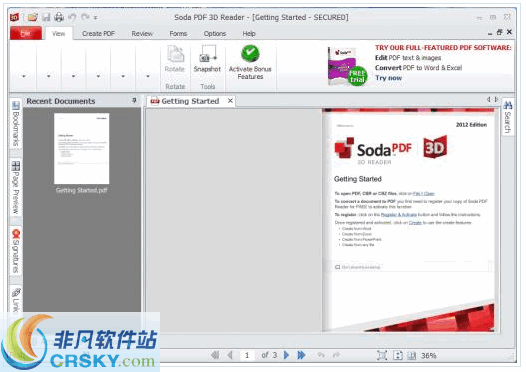
Task: Click the page number input field
Action: point(248,355)
